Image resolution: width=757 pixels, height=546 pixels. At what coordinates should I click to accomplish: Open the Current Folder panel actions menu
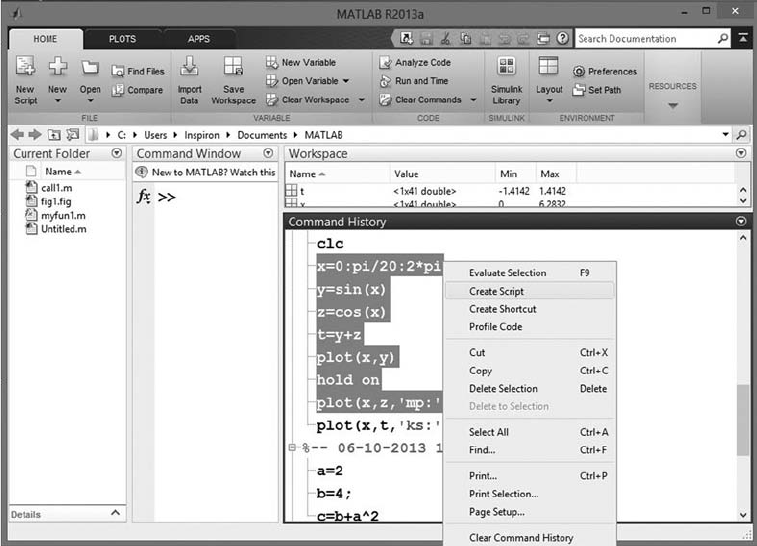(116, 153)
